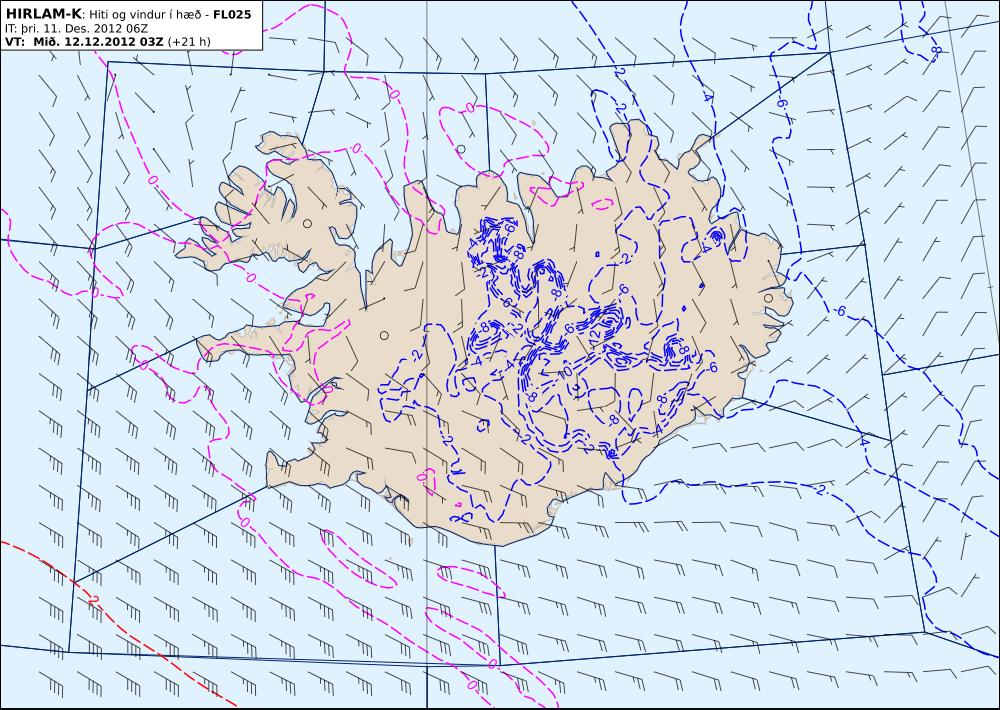Click the '(+21 h)' forecast offset
Screen dimensions: 1000x710
click(x=189, y=42)
